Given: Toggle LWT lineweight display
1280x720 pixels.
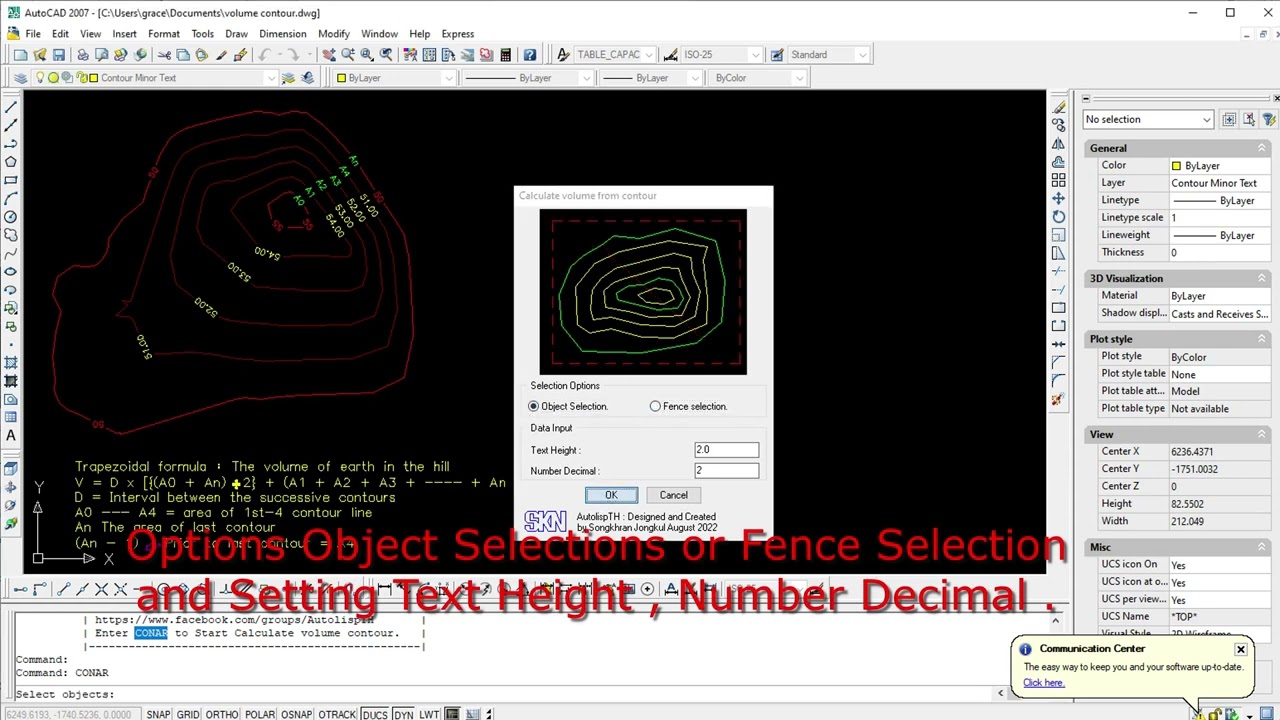Looking at the screenshot, I should point(429,714).
